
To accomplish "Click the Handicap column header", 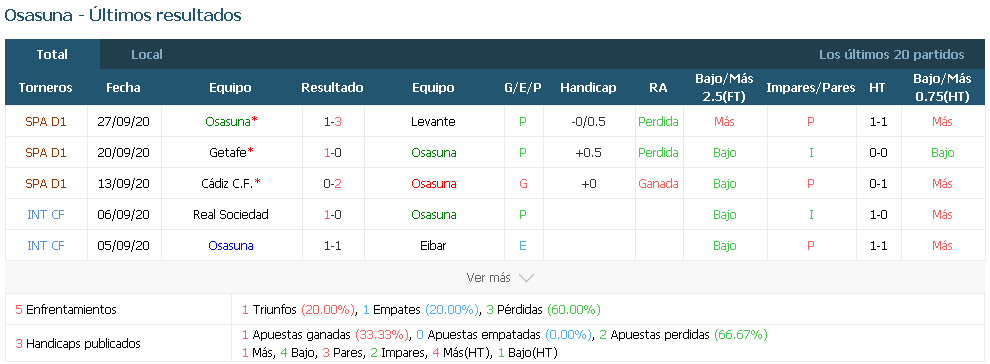I will pyautogui.click(x=588, y=88).
